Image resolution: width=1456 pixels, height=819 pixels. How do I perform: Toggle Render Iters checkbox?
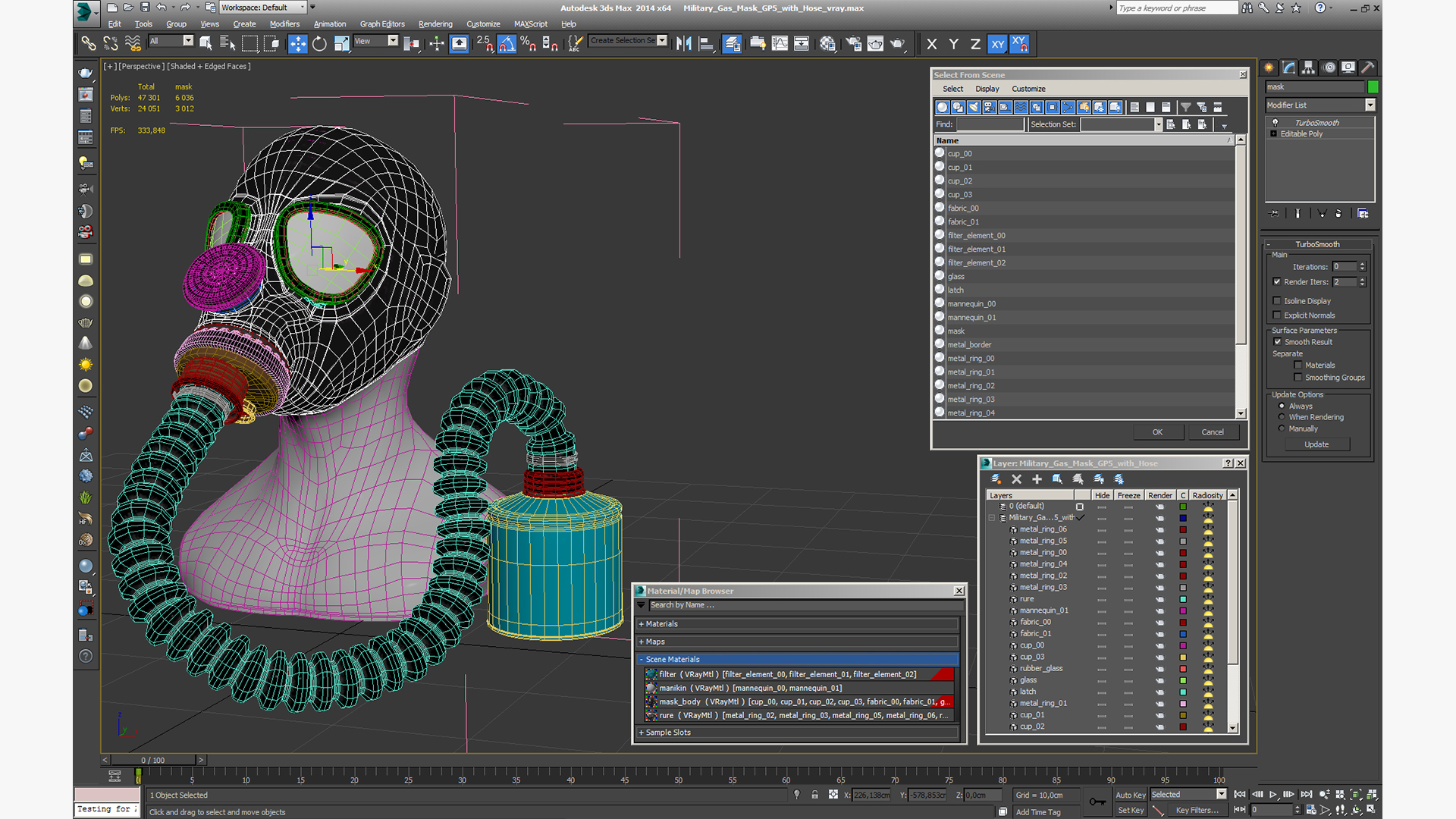pyautogui.click(x=1277, y=281)
